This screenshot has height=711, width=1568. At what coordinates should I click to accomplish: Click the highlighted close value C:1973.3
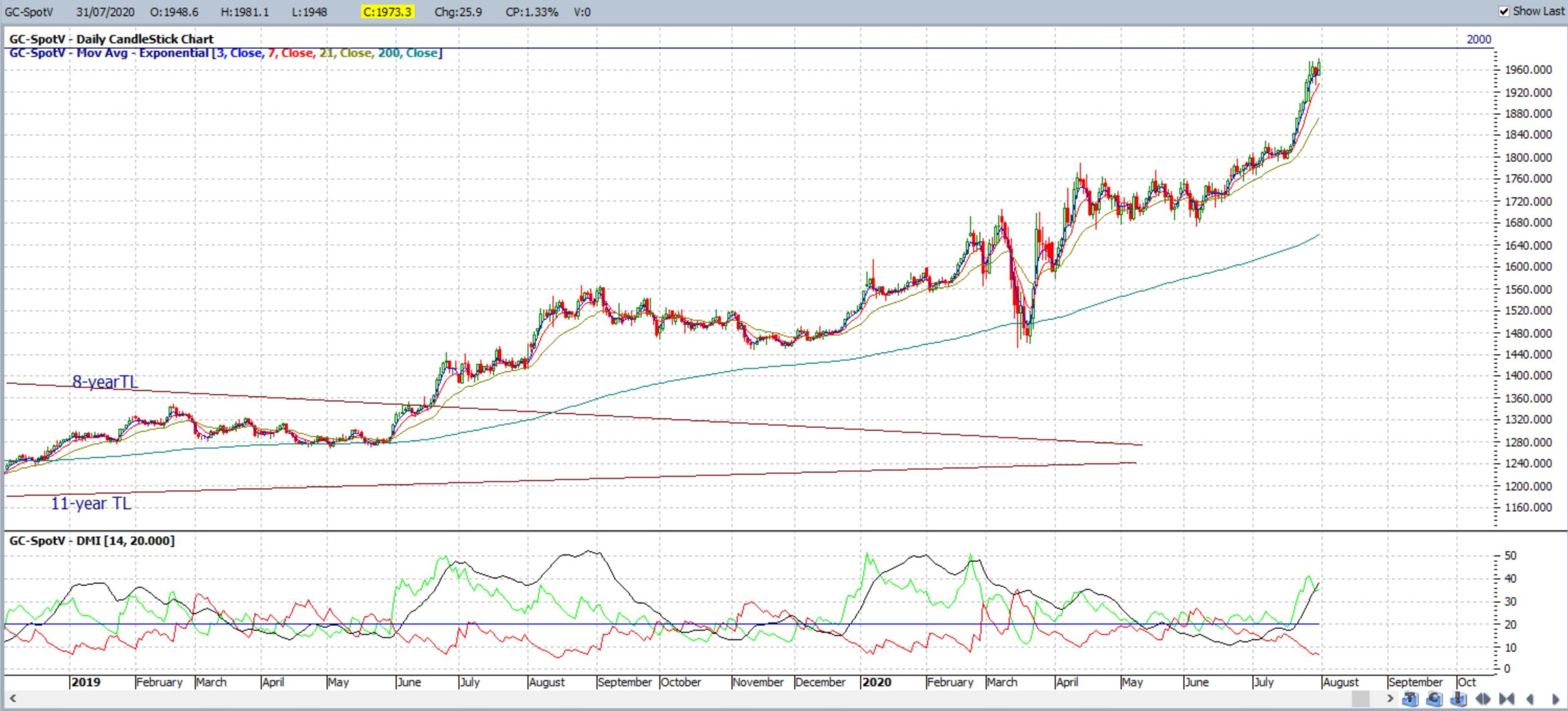pyautogui.click(x=388, y=12)
